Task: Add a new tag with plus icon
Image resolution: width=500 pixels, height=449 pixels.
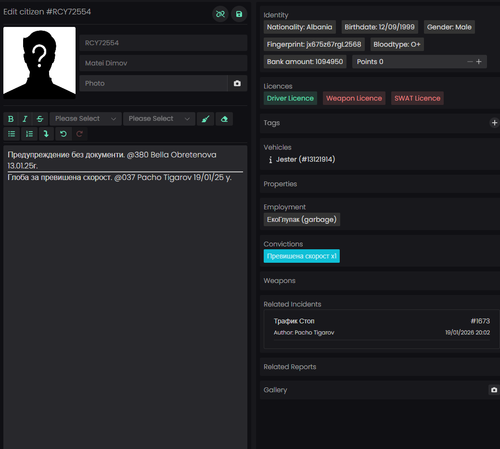Action: (494, 123)
